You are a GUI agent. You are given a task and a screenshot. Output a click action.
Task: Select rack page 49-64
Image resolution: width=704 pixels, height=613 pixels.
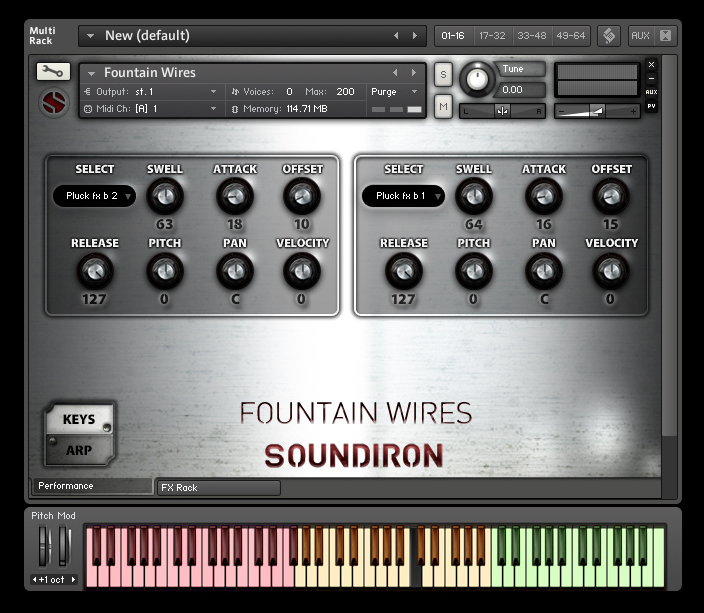[571, 35]
